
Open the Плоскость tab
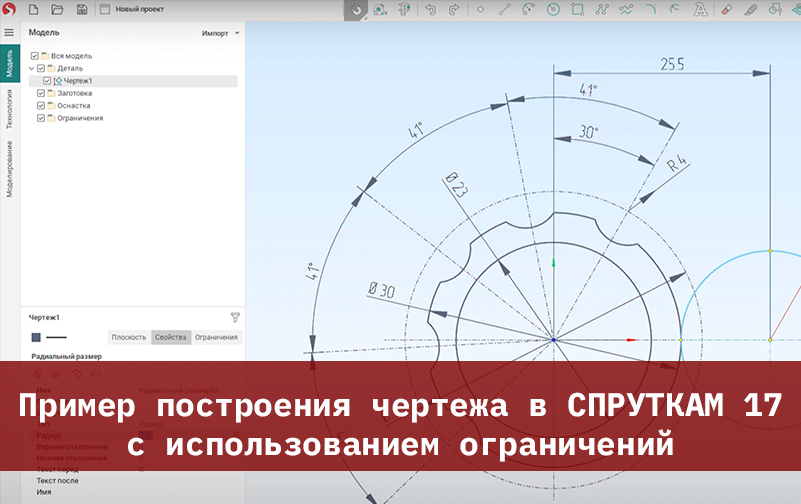point(129,337)
